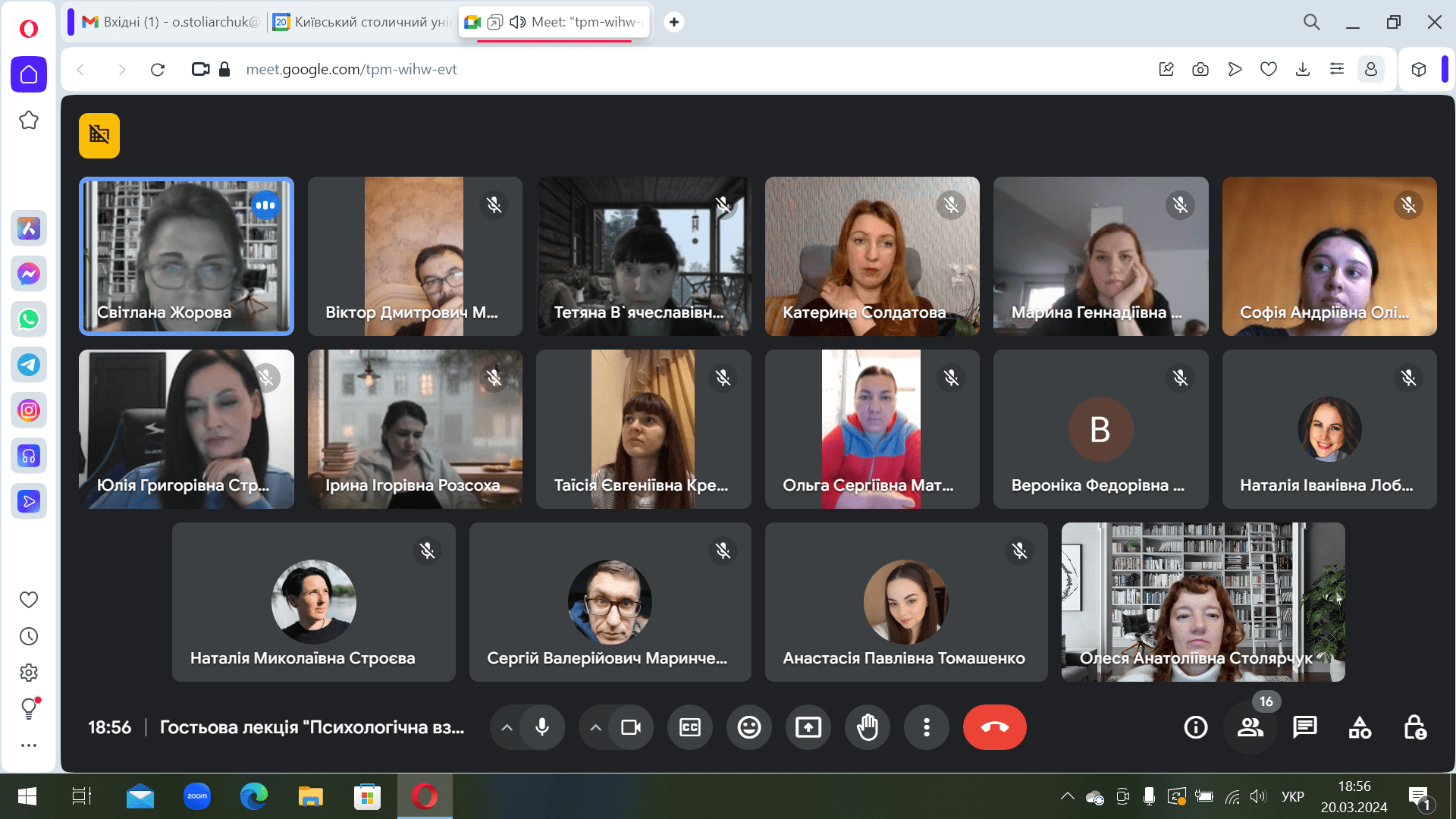The height and width of the screenshot is (819, 1456).
Task: Open the meeting details info icon
Action: (1196, 727)
